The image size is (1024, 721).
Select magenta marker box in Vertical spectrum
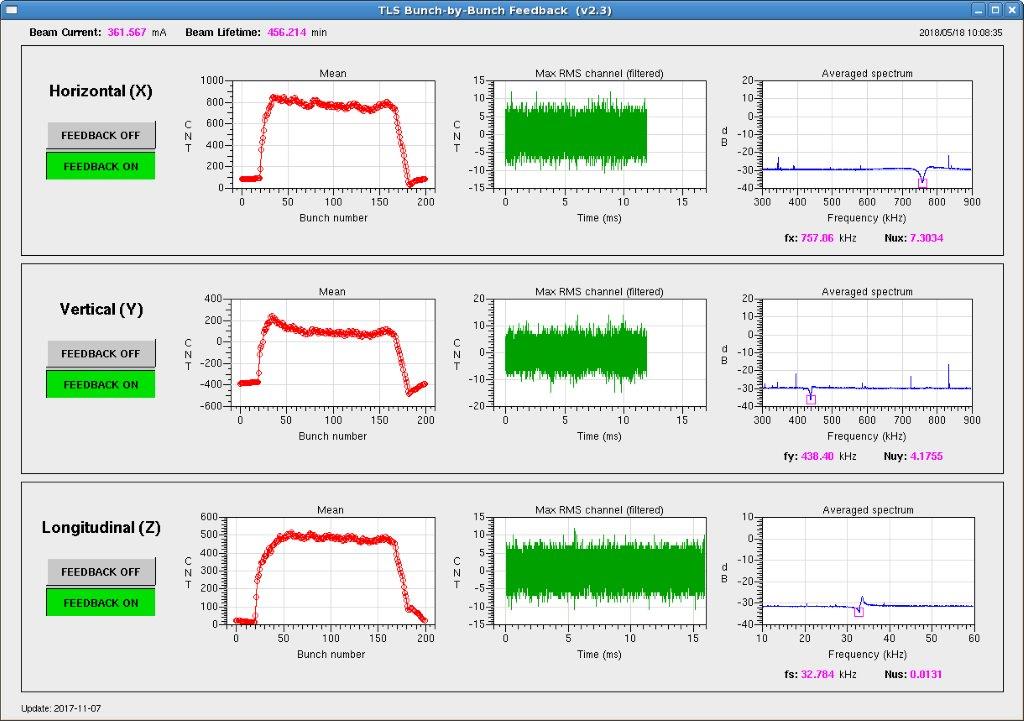point(811,399)
